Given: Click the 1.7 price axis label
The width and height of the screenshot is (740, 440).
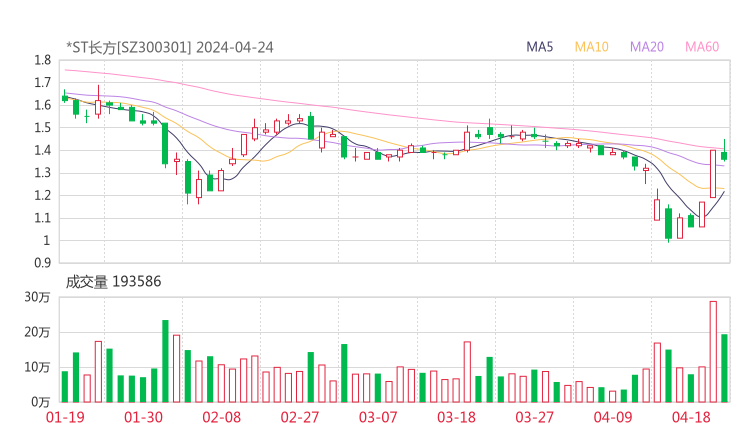Looking at the screenshot, I should click(x=42, y=83).
